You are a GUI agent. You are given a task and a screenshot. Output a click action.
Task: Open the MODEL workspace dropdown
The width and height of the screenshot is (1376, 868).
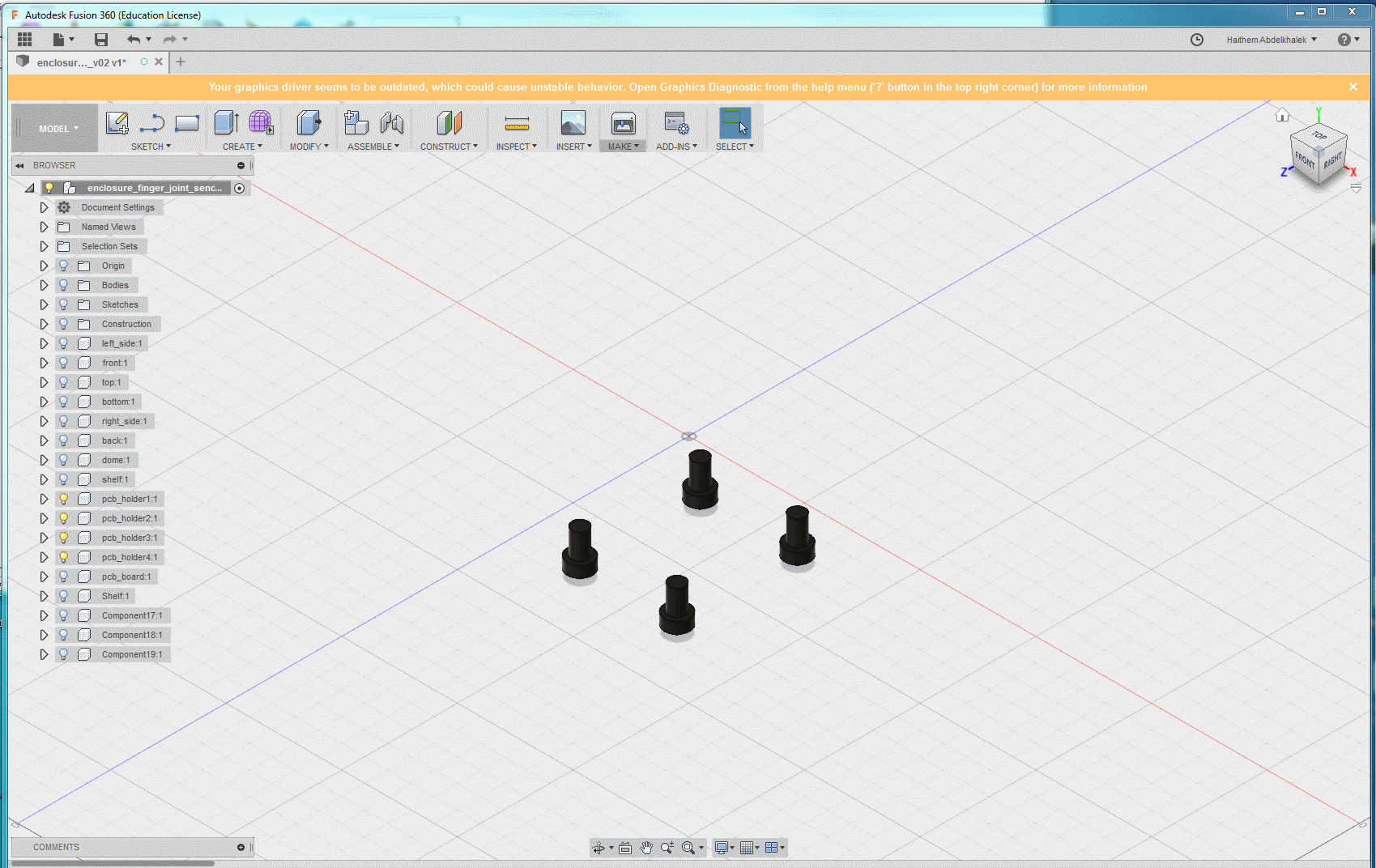[x=58, y=129]
